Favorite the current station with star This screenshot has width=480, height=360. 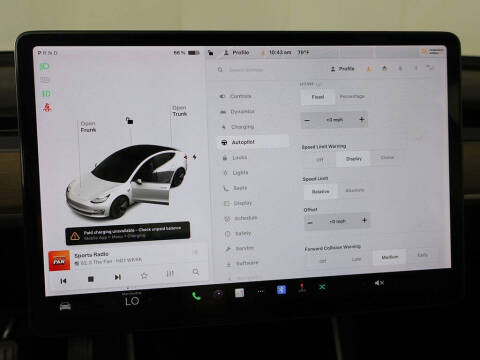(144, 276)
